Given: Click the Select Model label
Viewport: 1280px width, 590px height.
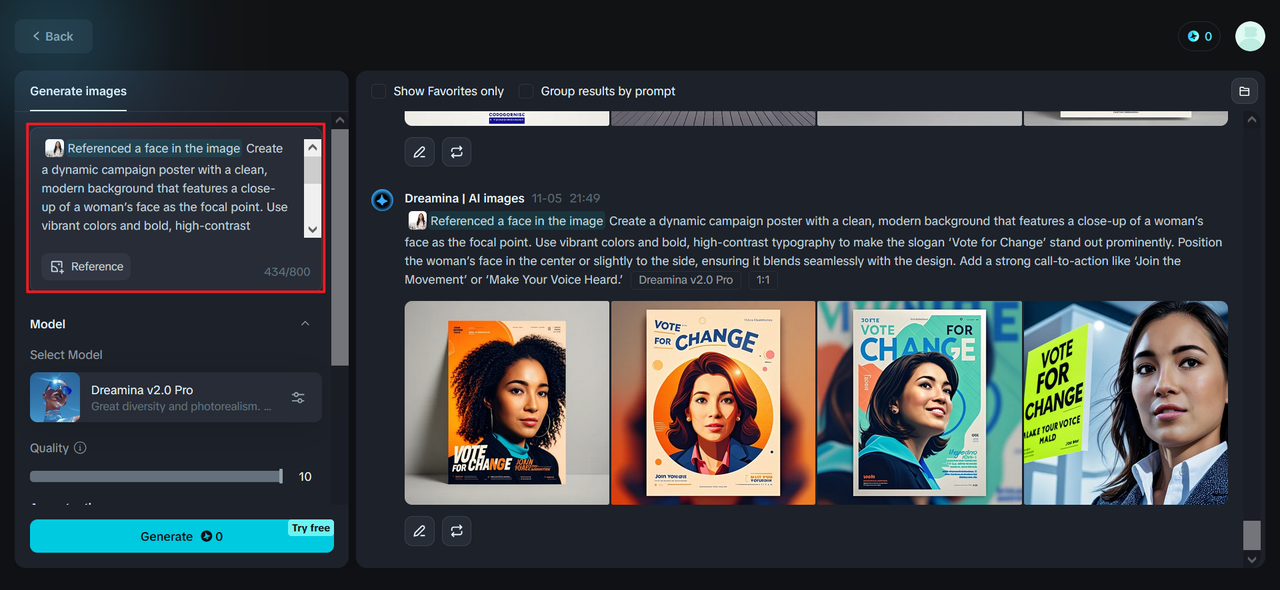Looking at the screenshot, I should (66, 355).
